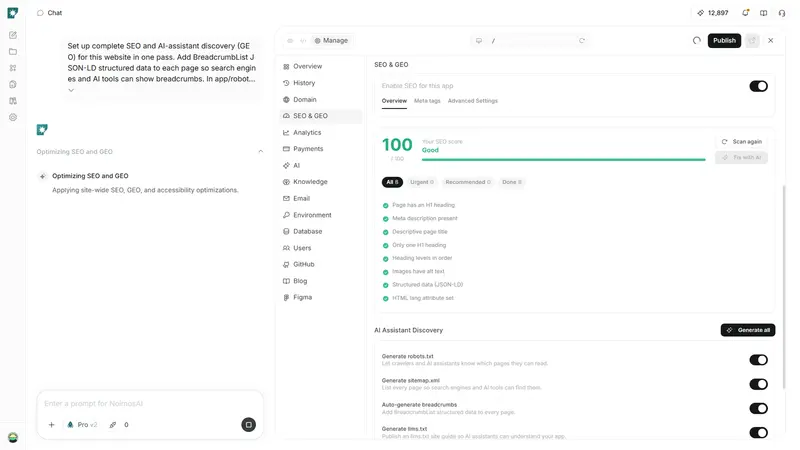Publish the app
The height and width of the screenshot is (450, 800).
click(724, 41)
